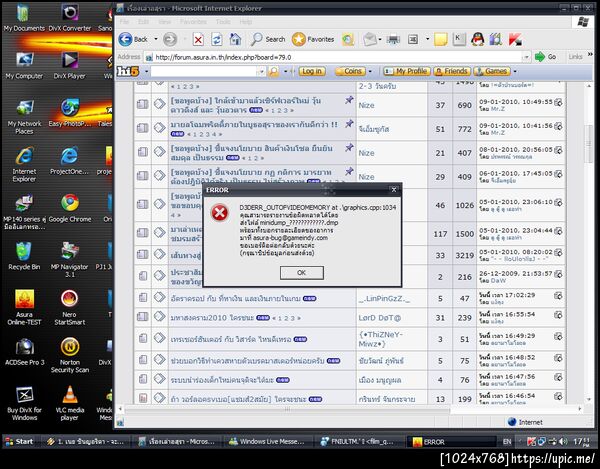Open the Favorites menu in menu bar
Image resolution: width=600 pixels, height=469 pixels.
click(193, 22)
